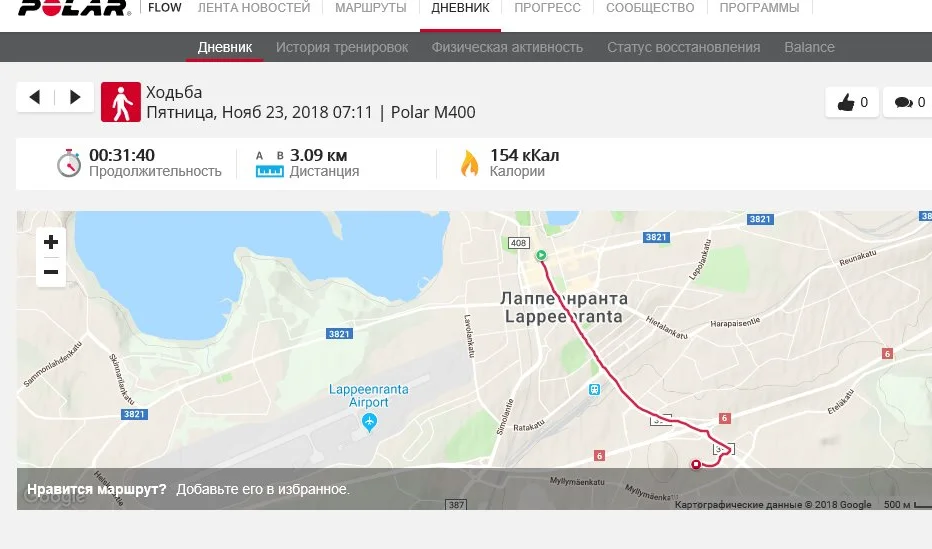
Task: Click the stopwatch duration icon
Action: tap(69, 163)
